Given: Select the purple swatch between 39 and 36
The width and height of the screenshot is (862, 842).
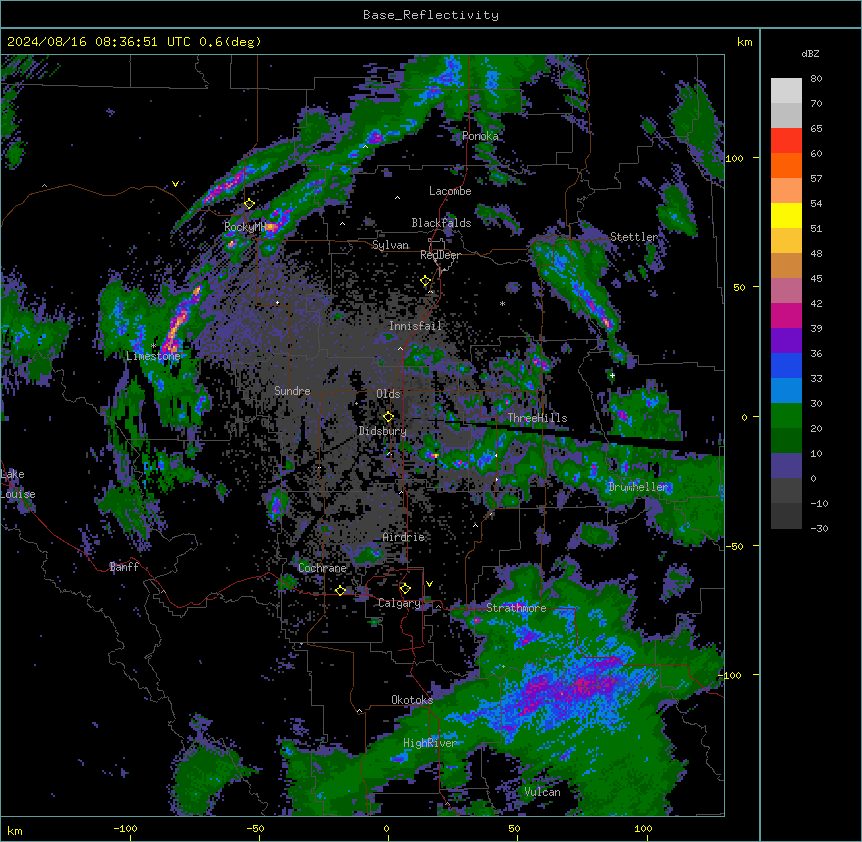Looking at the screenshot, I should coord(786,341).
